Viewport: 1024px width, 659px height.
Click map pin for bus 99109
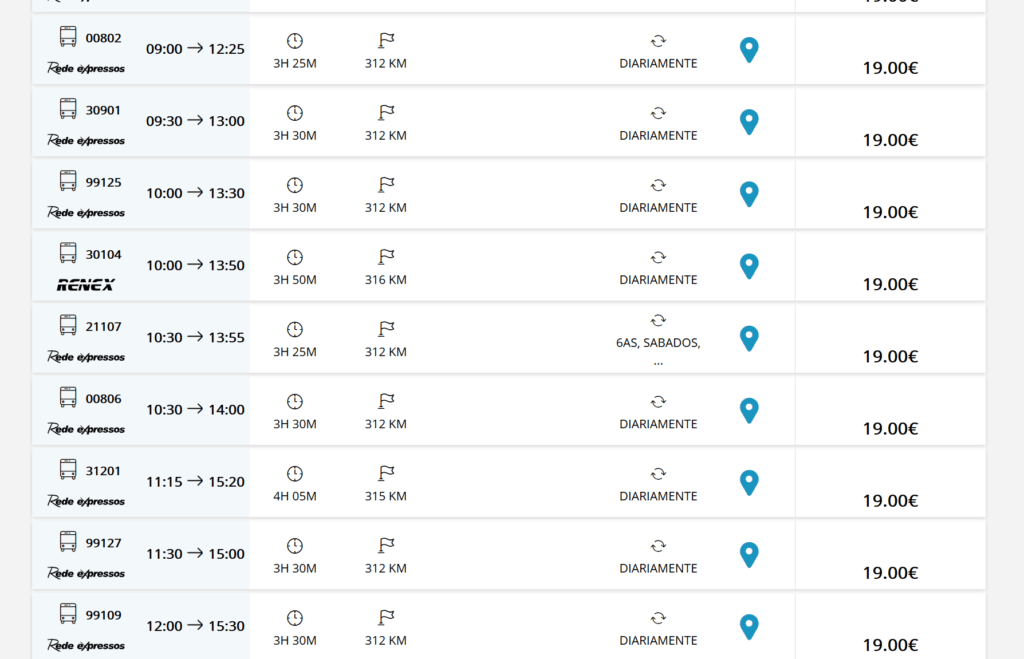click(x=749, y=627)
